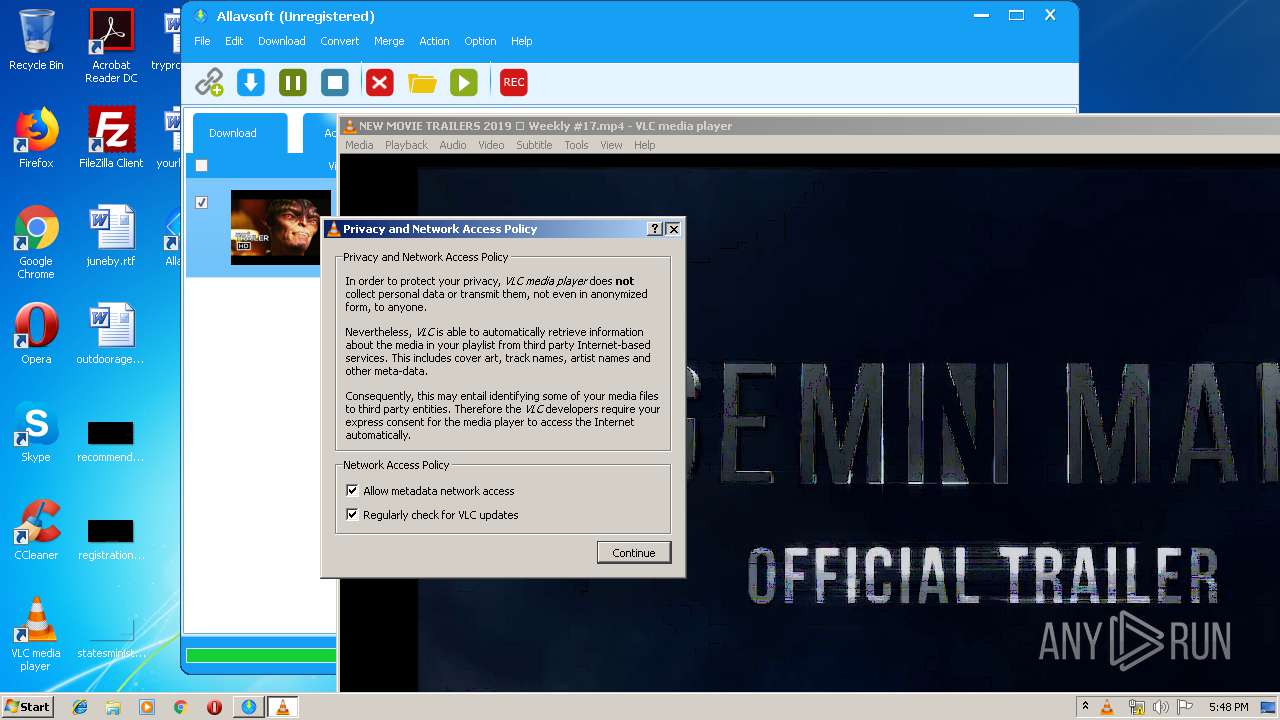
Task: Select CCleaner desktop shortcut
Action: [36, 530]
